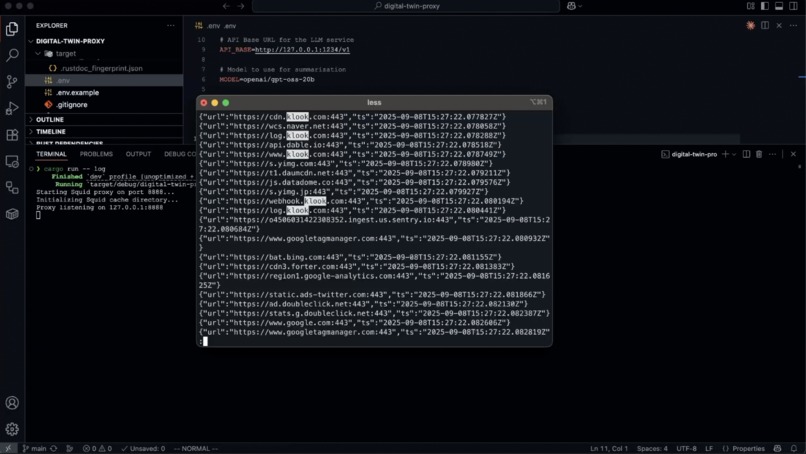The width and height of the screenshot is (806, 454).
Task: Follow the API_BASE URL link
Action: point(302,50)
